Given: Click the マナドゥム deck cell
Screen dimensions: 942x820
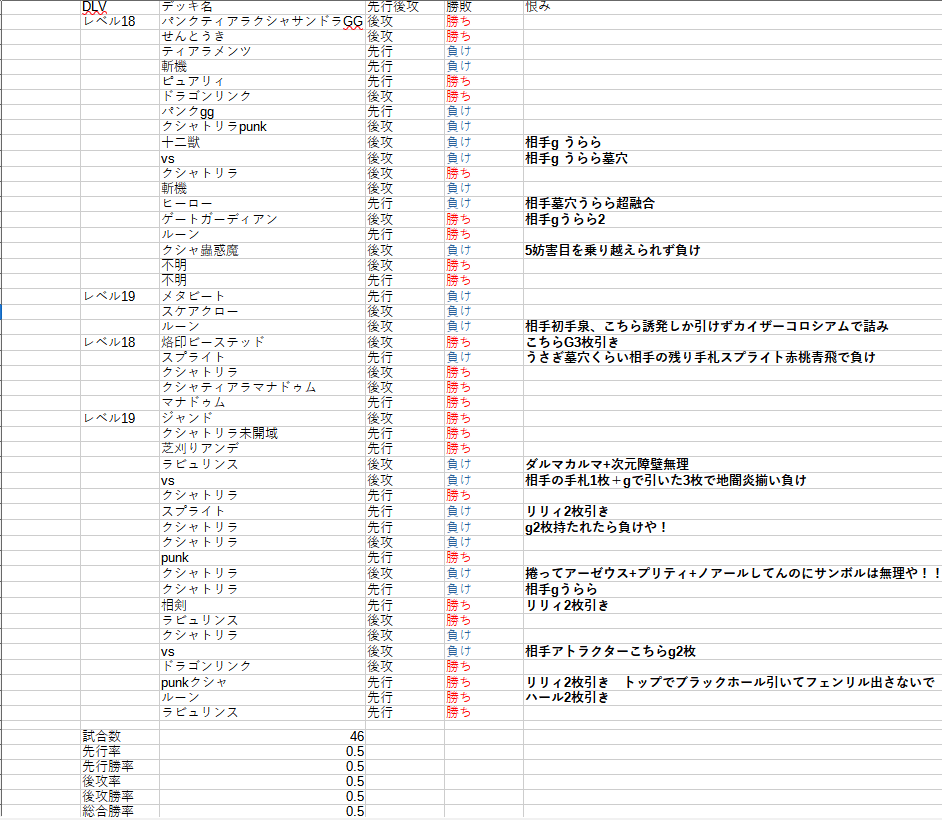Looking at the screenshot, I should click(x=263, y=402).
